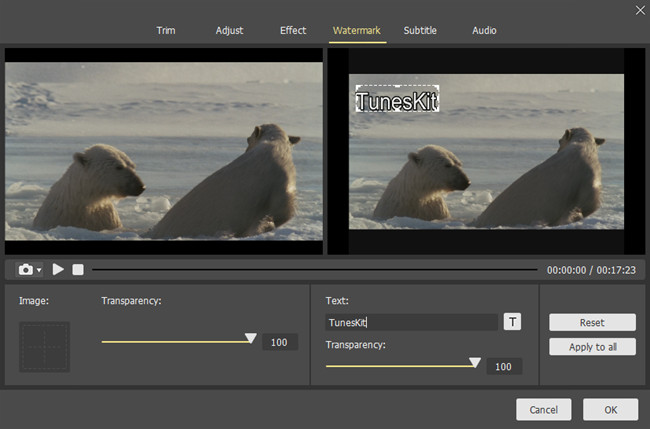
Task: Cancel the watermark changes
Action: 543,410
